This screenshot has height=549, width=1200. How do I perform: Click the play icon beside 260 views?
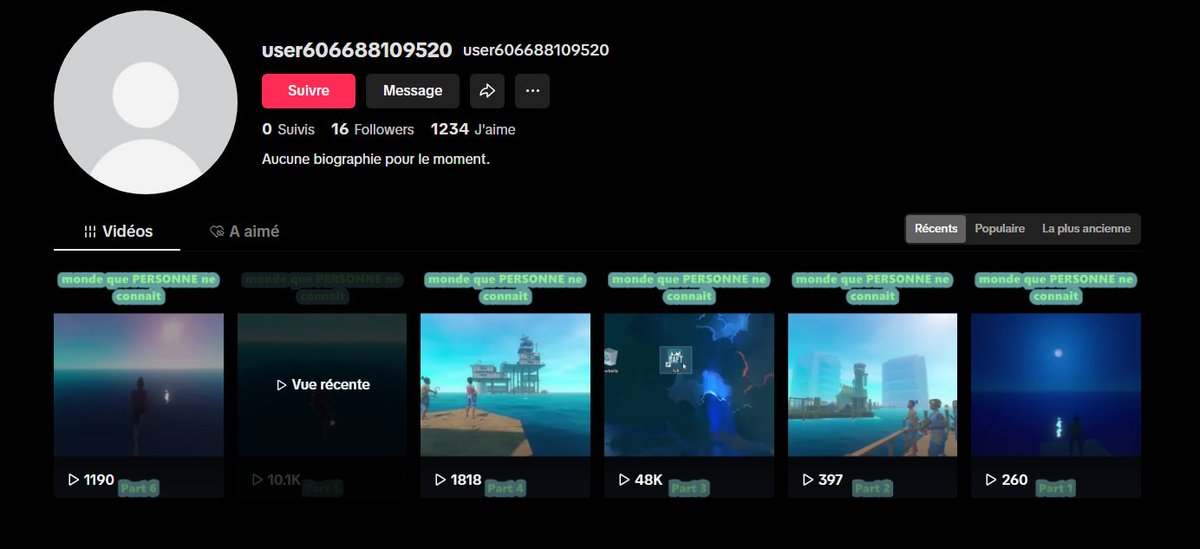[991, 480]
